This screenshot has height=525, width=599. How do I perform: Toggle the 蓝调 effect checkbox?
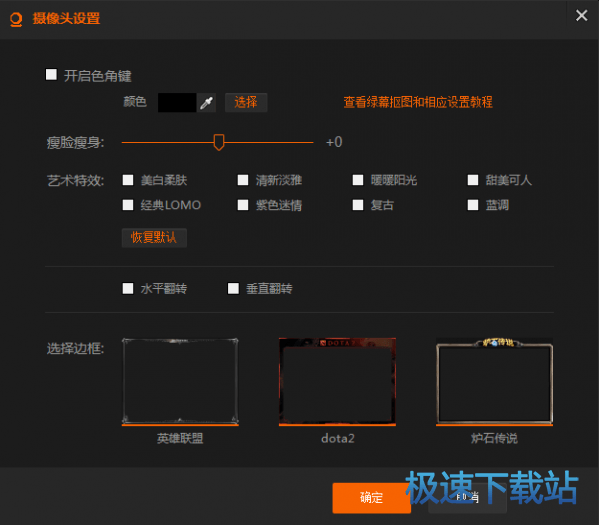(x=473, y=205)
